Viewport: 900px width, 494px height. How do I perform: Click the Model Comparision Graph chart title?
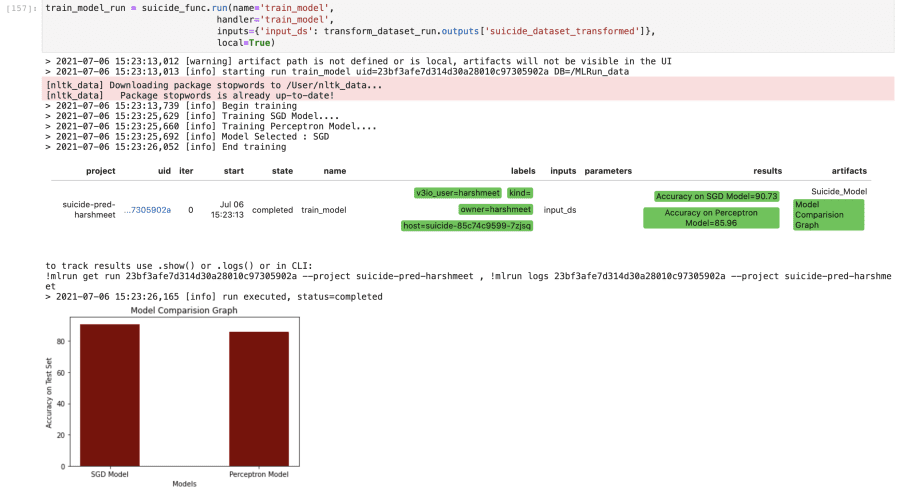point(184,310)
